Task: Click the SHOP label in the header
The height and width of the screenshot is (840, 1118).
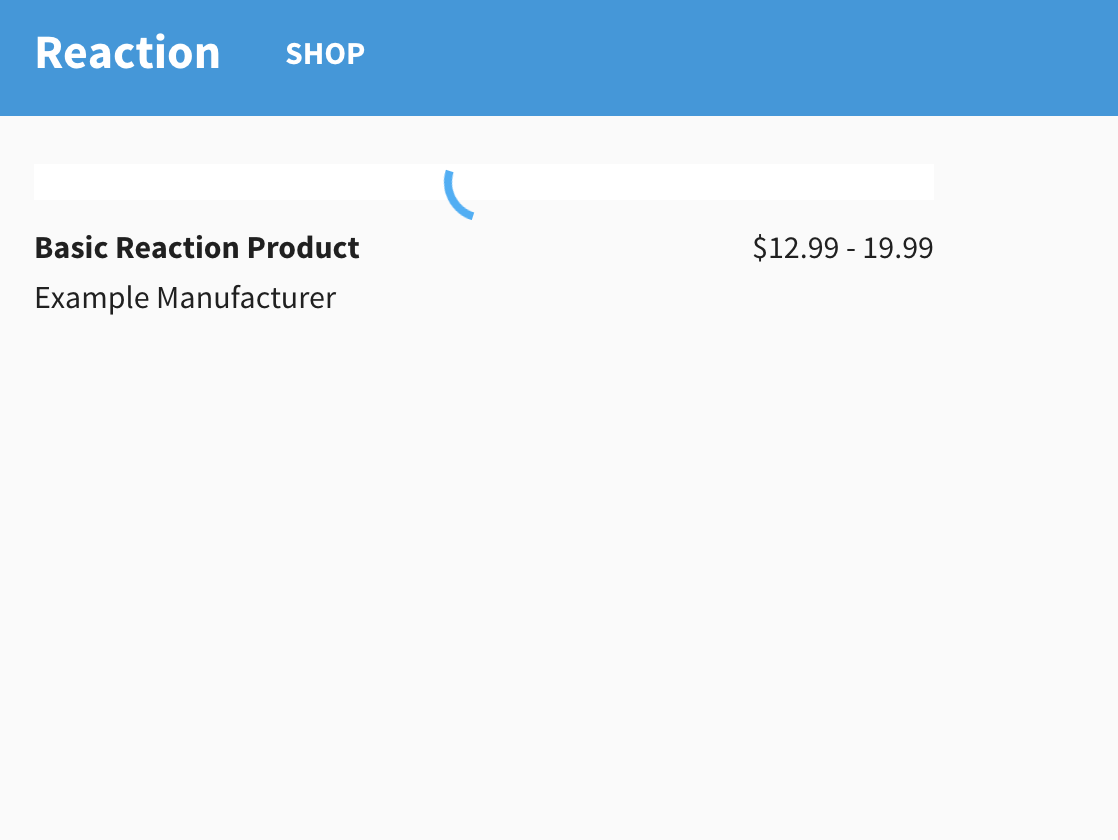Action: [x=324, y=54]
